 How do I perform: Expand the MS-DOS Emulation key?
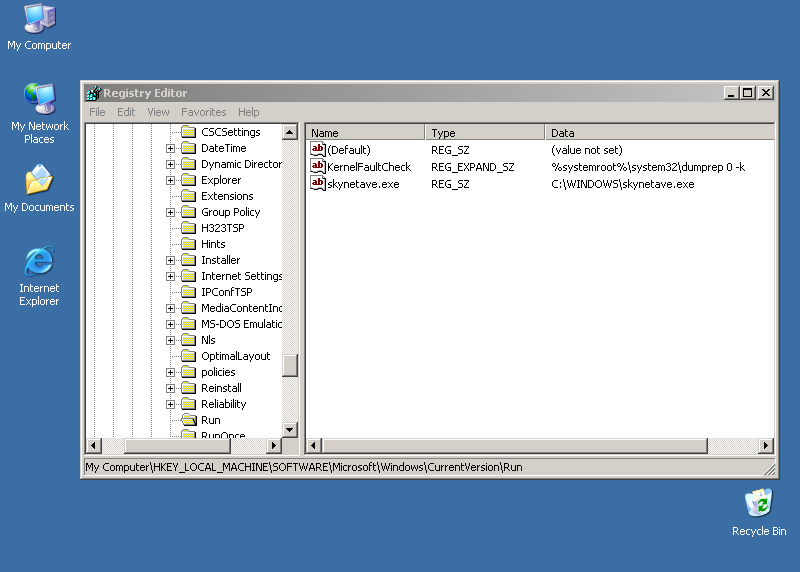170,325
